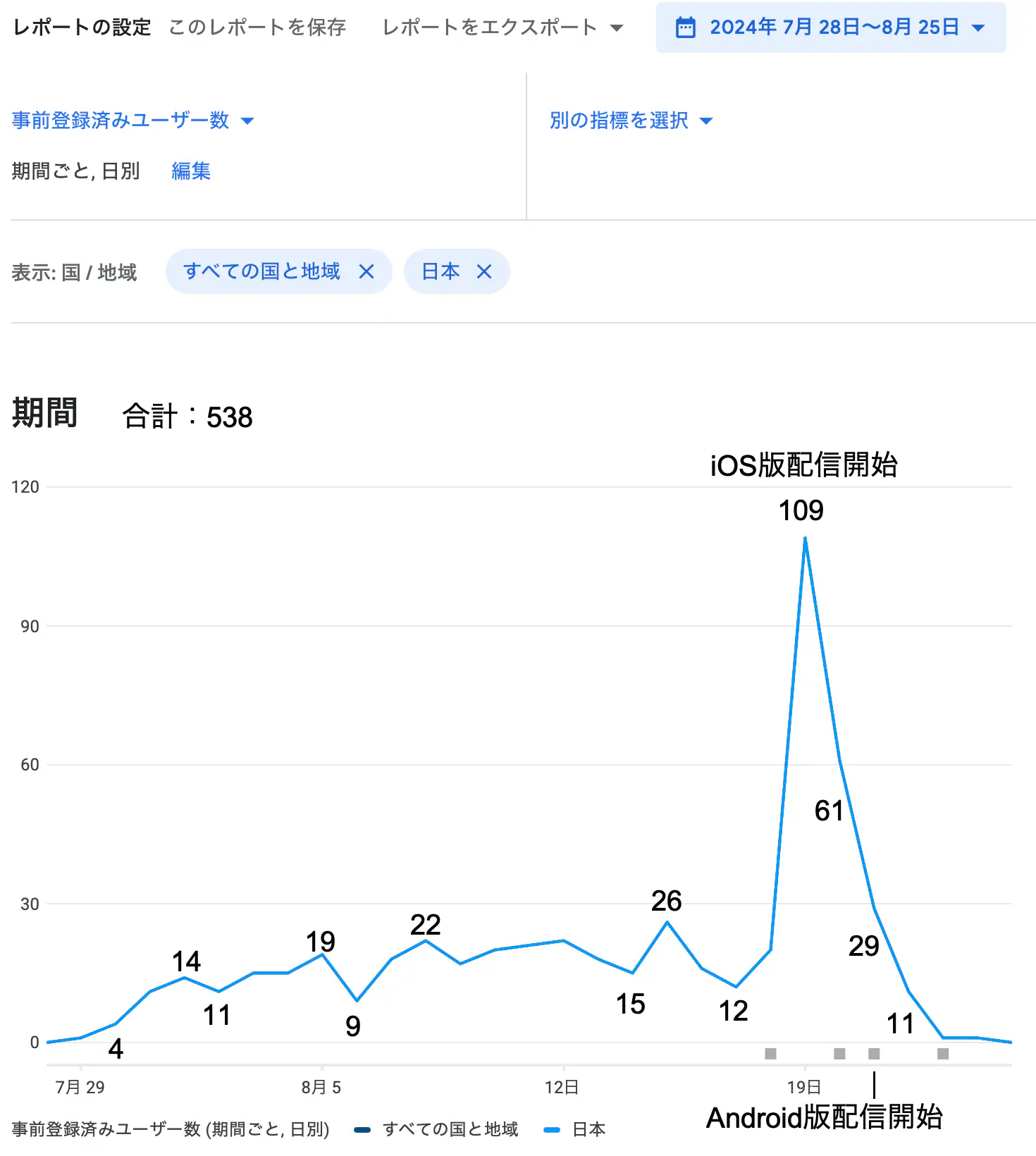Click レポートの設定
The image size is (1036, 1156).
[82, 27]
